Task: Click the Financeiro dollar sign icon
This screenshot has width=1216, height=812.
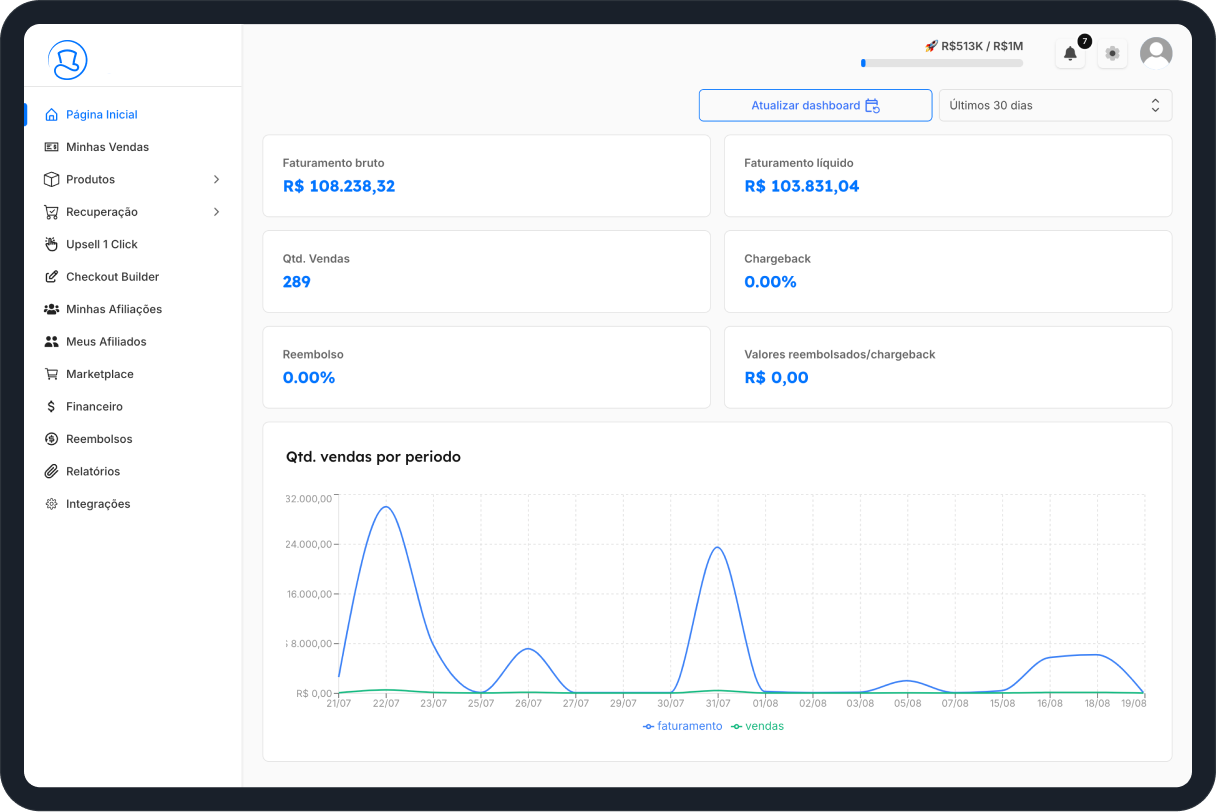Action: click(x=51, y=407)
